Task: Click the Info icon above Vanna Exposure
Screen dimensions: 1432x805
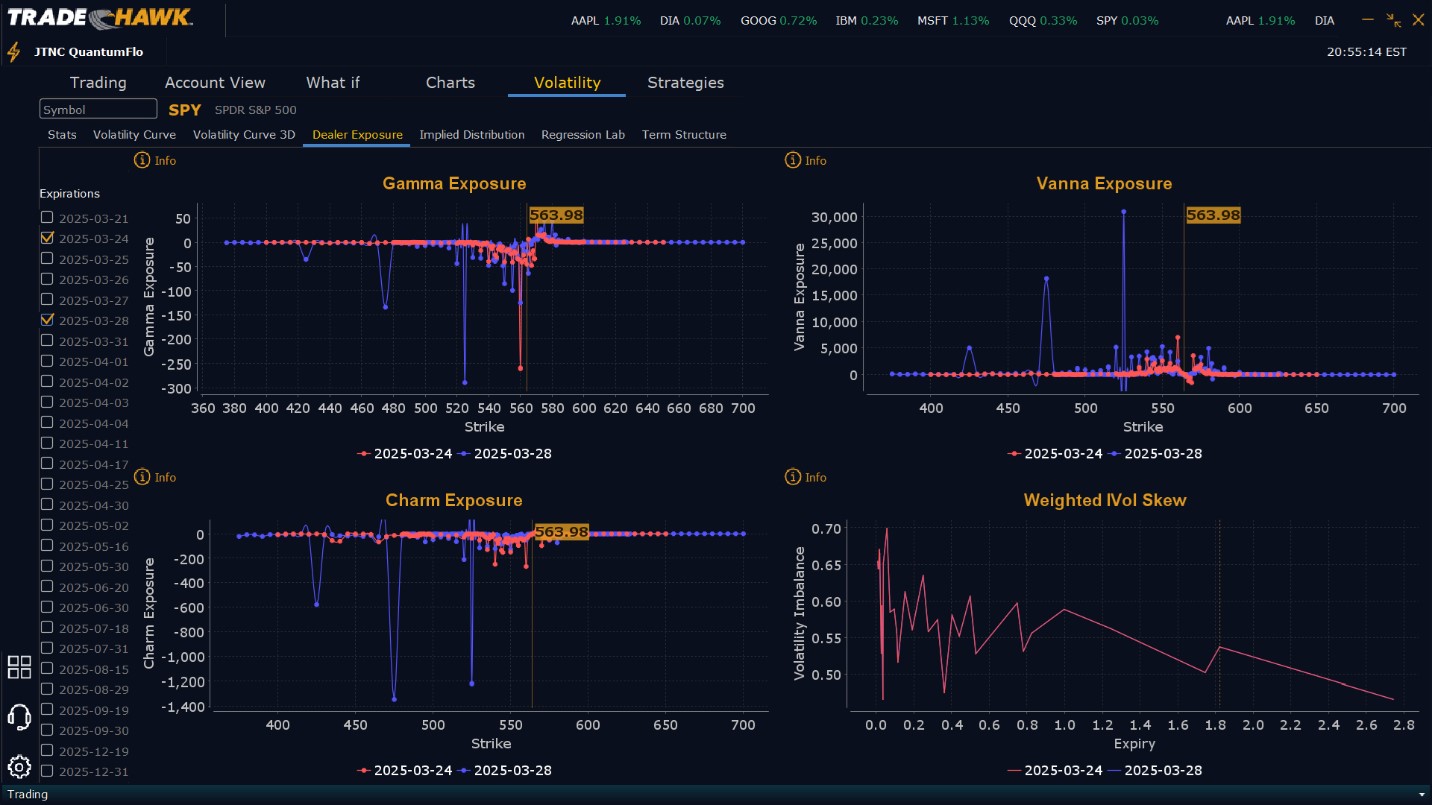Action: [x=793, y=160]
